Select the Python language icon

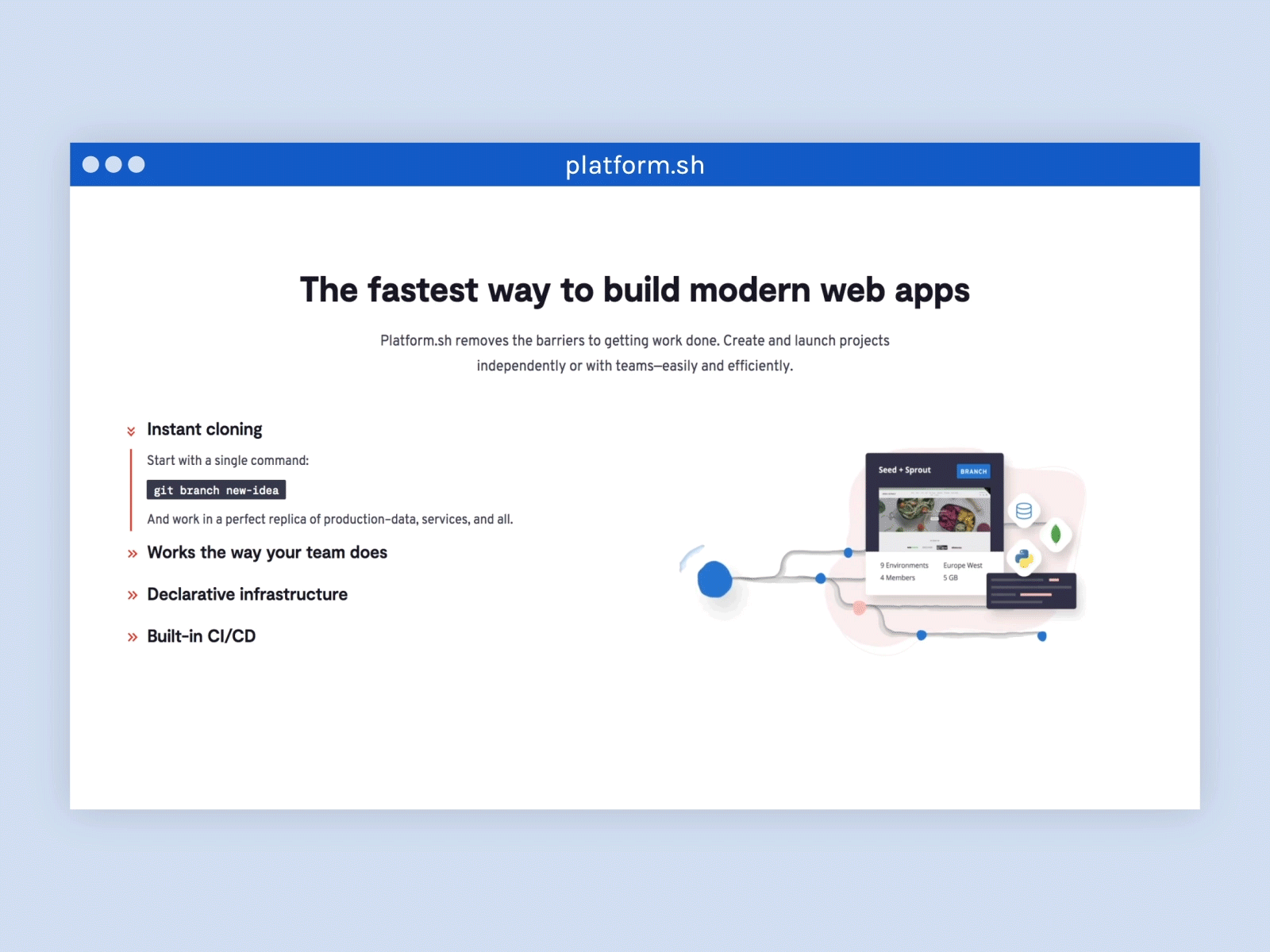(x=1023, y=557)
